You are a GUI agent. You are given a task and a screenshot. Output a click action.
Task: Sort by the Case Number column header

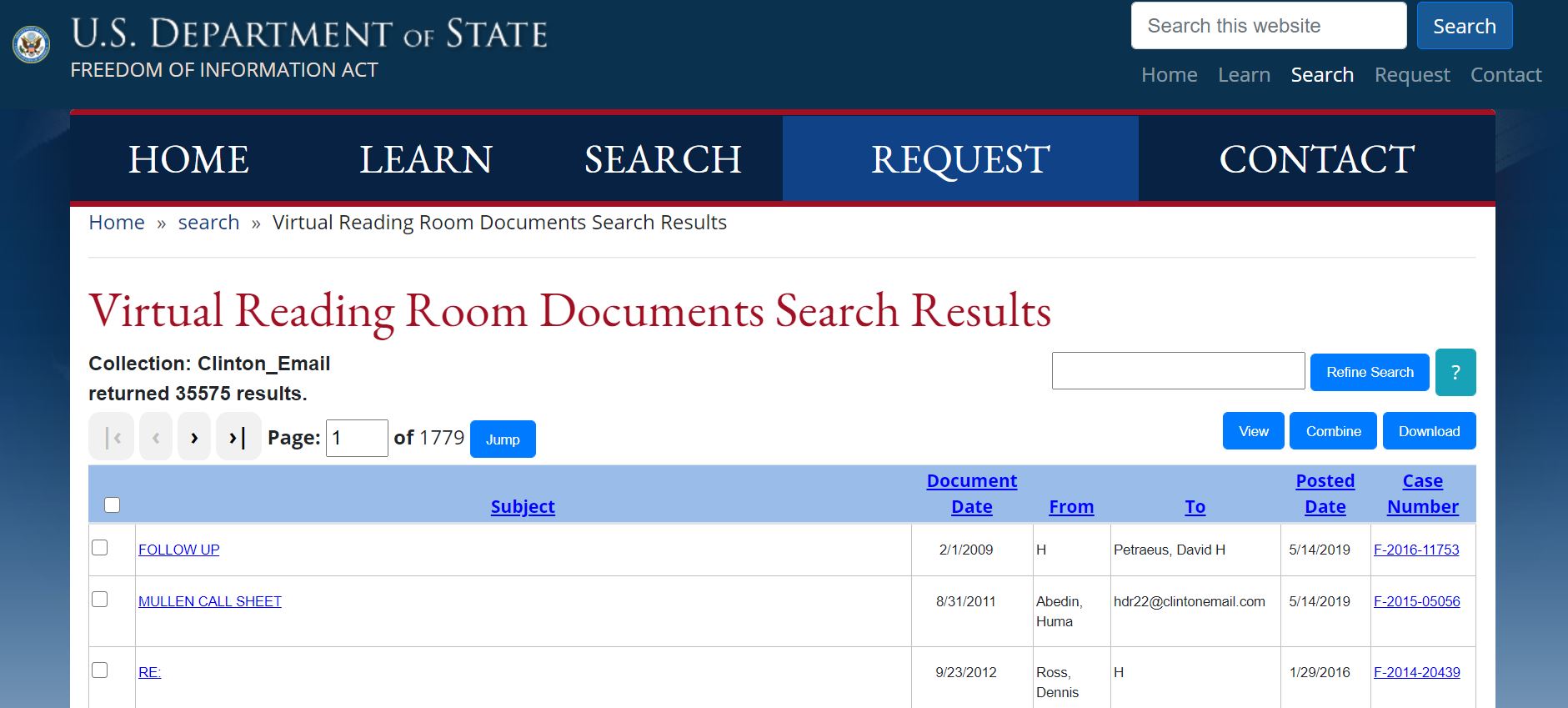coord(1423,494)
